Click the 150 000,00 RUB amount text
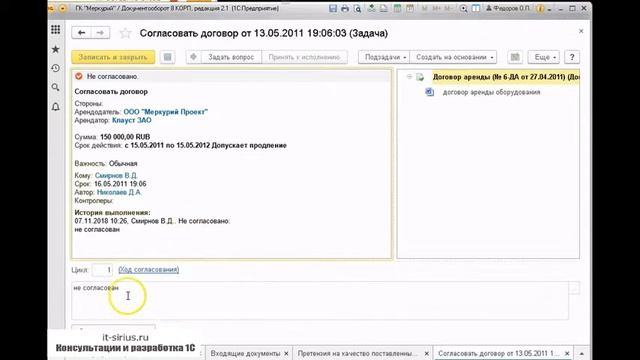 pos(125,137)
